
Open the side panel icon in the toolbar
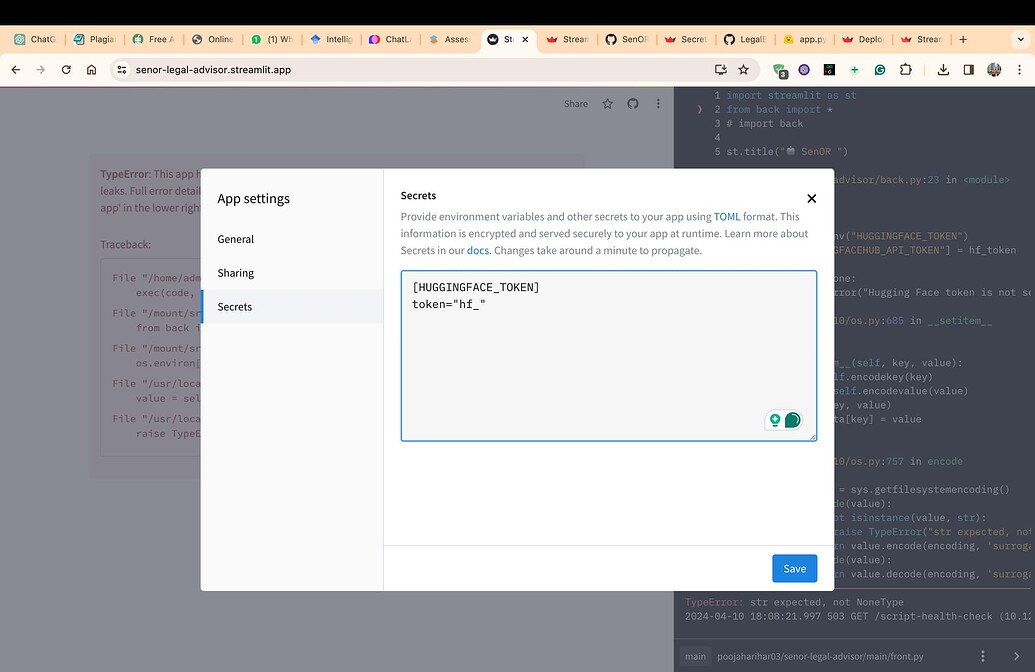click(967, 70)
